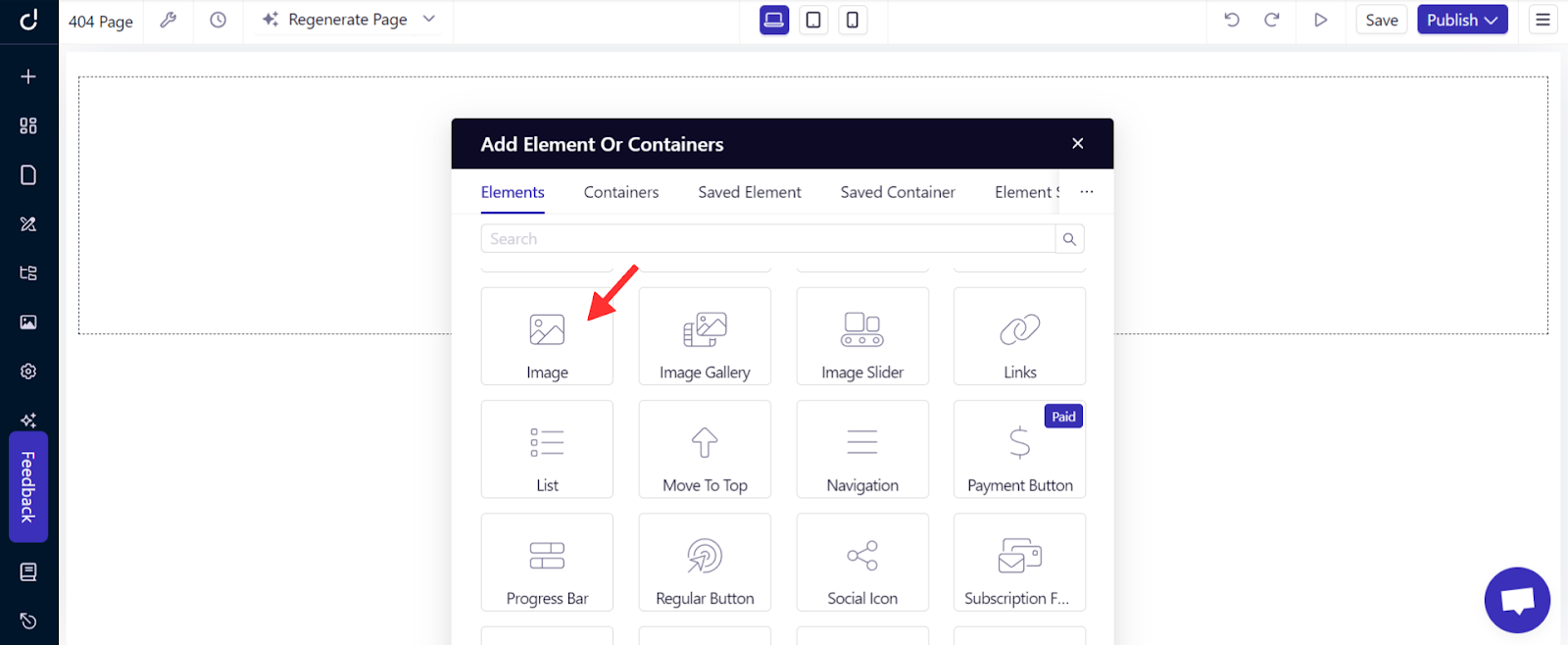This screenshot has width=1568, height=645.
Task: Open the blocks grid icon in sidebar
Action: tap(28, 125)
